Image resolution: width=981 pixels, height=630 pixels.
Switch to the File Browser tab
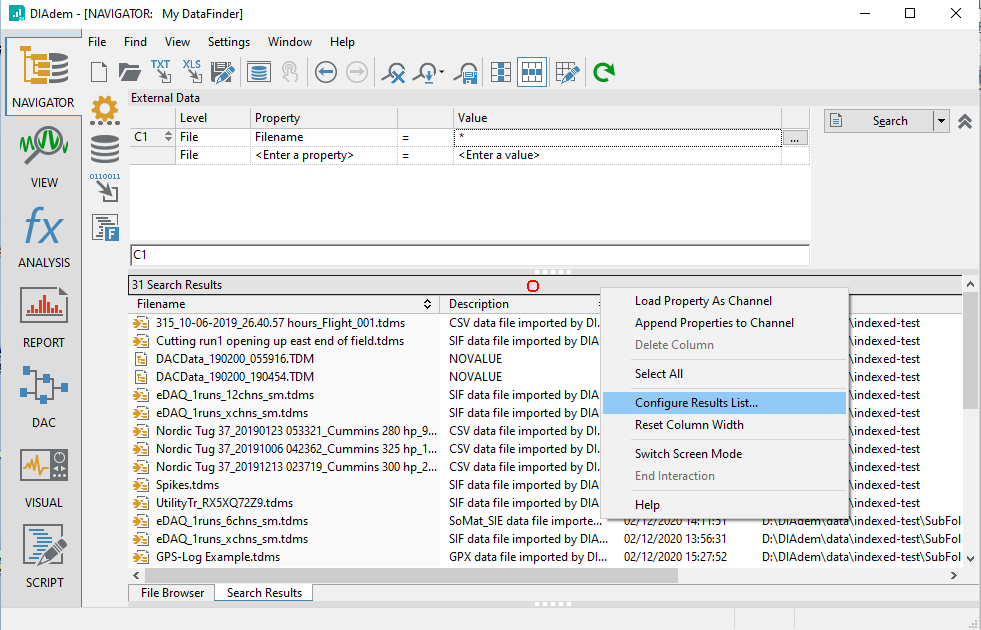point(172,593)
